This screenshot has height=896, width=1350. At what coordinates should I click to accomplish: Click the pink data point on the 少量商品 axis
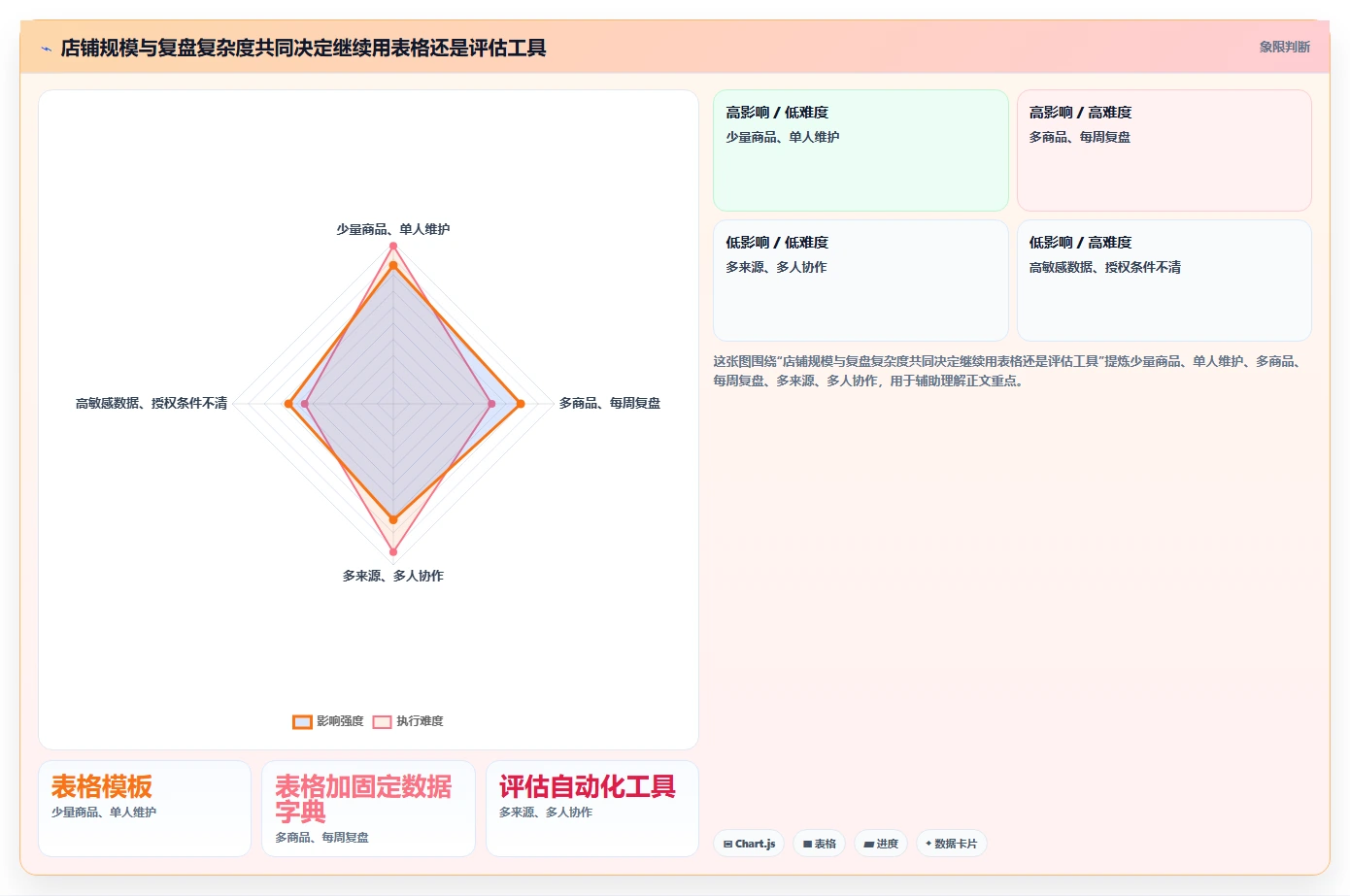tap(393, 247)
